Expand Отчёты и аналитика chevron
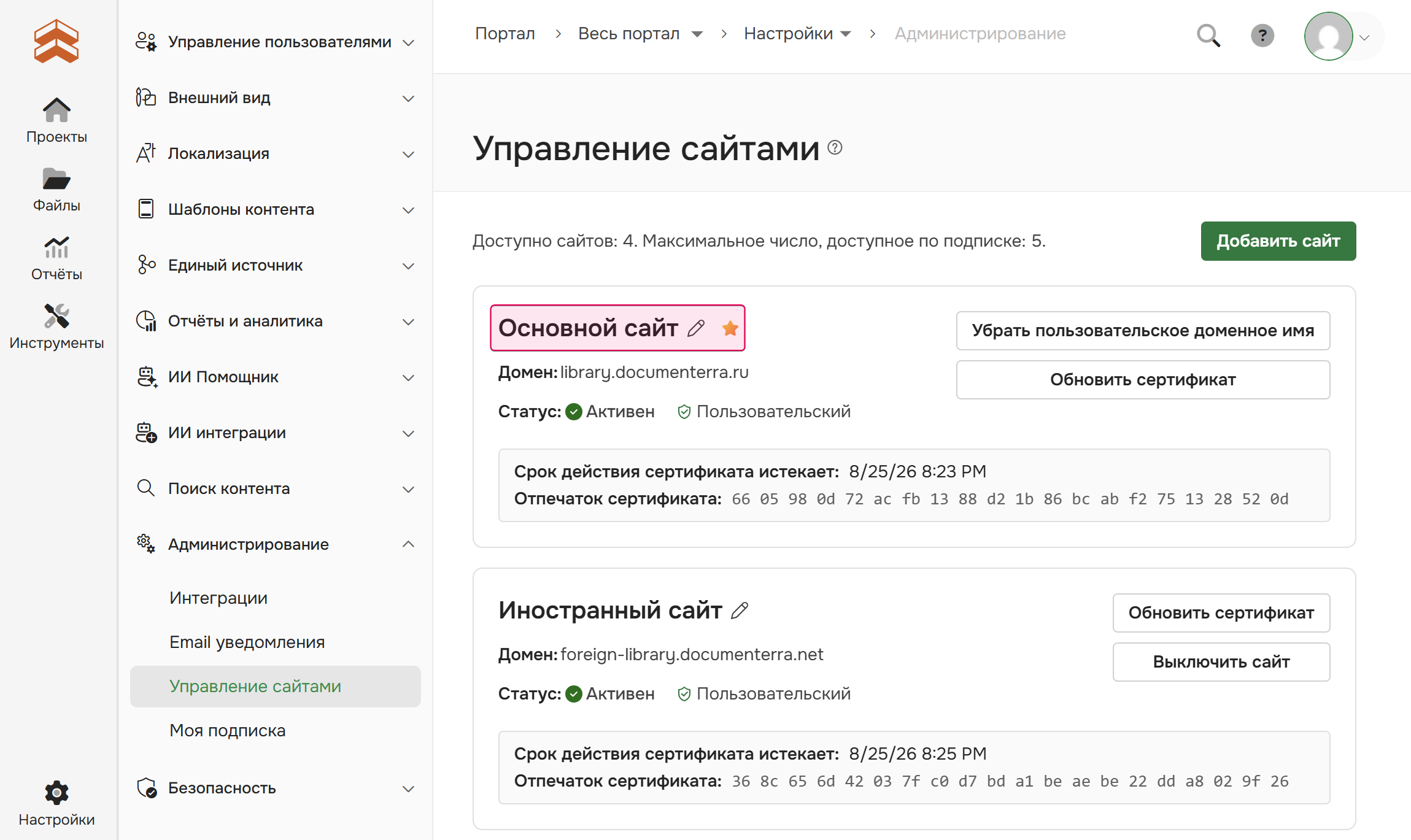This screenshot has height=840, width=1411. (x=408, y=322)
